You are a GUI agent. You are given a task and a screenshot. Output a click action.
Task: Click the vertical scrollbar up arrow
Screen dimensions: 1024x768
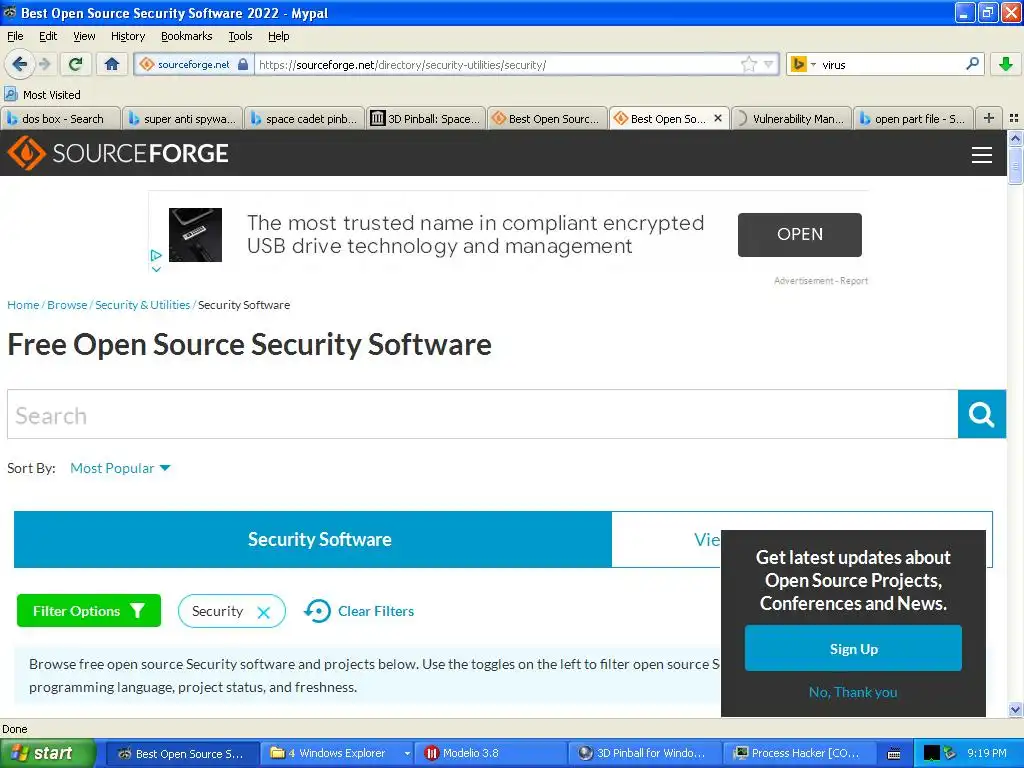(x=1015, y=138)
